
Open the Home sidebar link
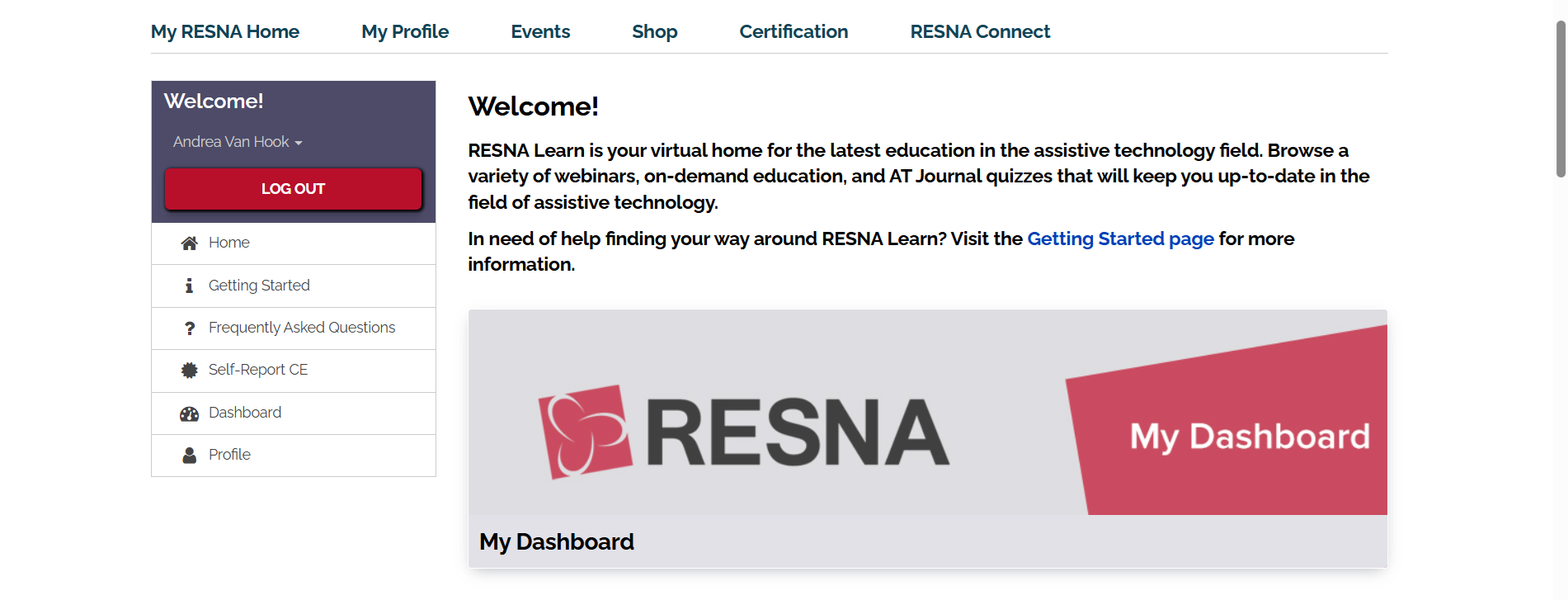click(x=294, y=243)
